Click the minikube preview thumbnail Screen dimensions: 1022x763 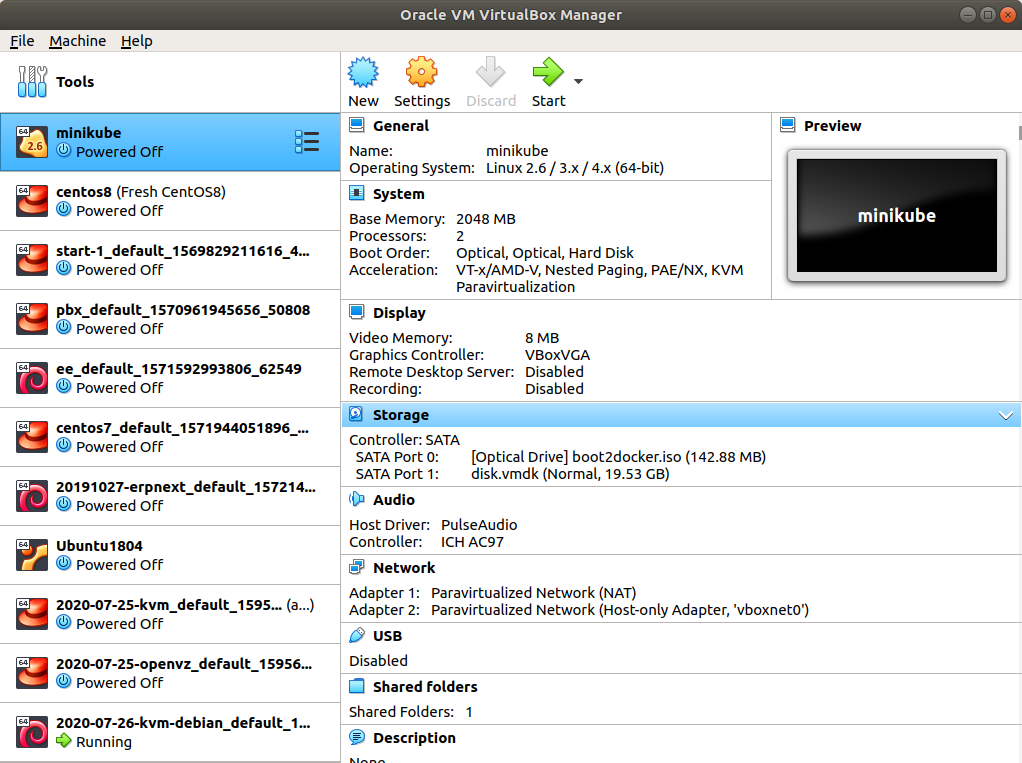coord(895,215)
